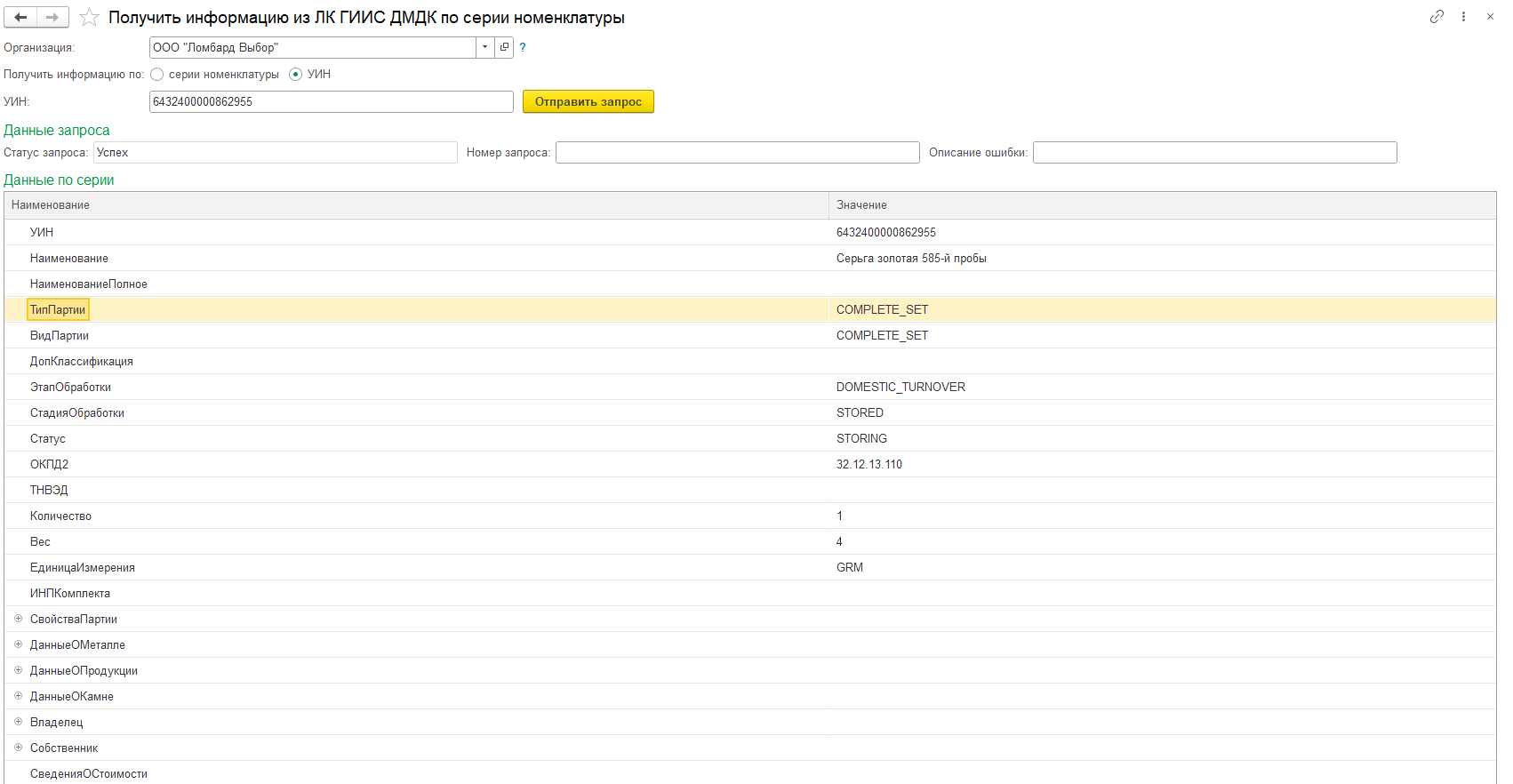Open the Организация dropdown arrow
Image resolution: width=1513 pixels, height=784 pixels.
coord(485,47)
